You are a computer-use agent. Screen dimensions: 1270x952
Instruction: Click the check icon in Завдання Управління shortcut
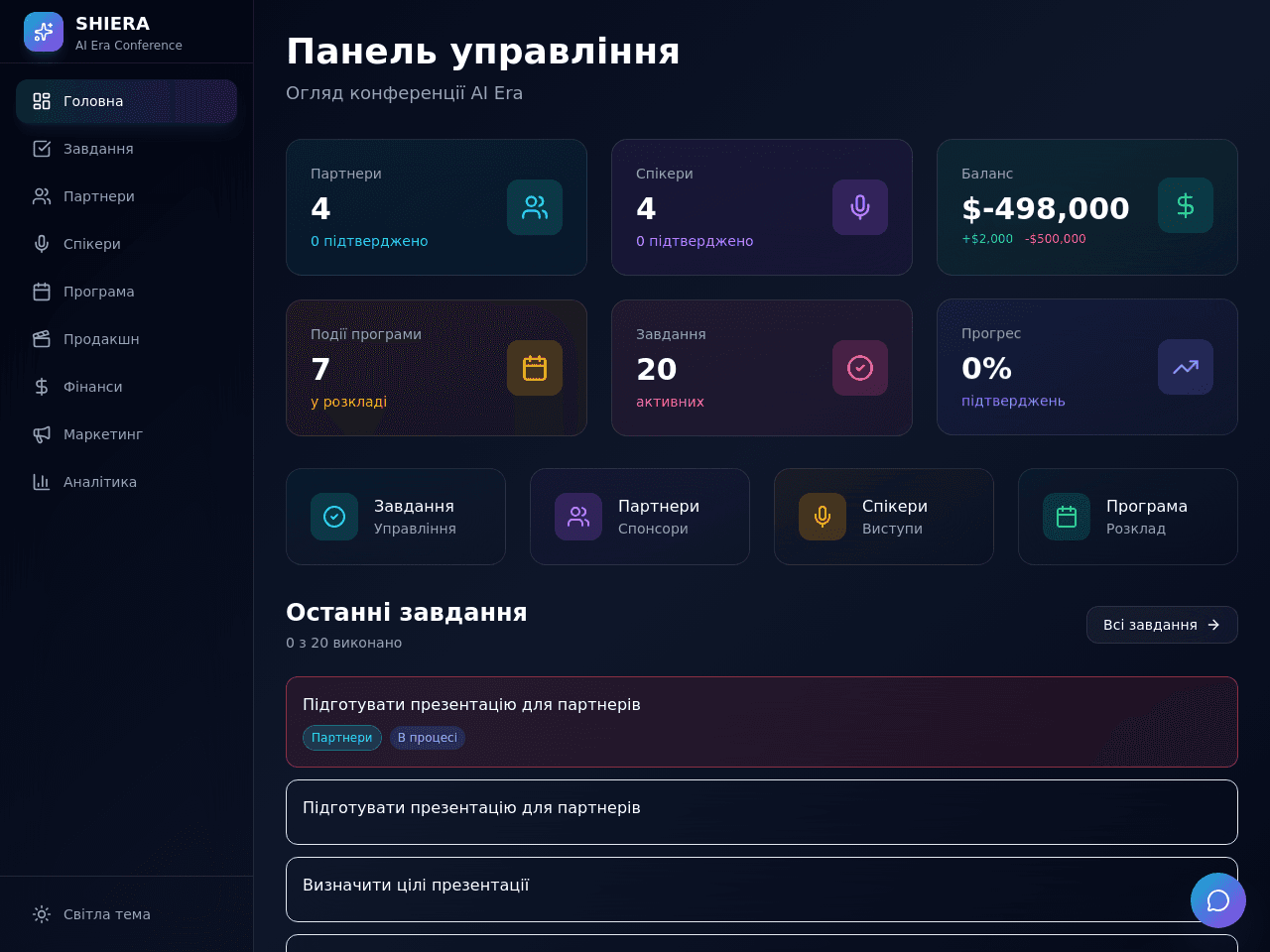coord(334,517)
